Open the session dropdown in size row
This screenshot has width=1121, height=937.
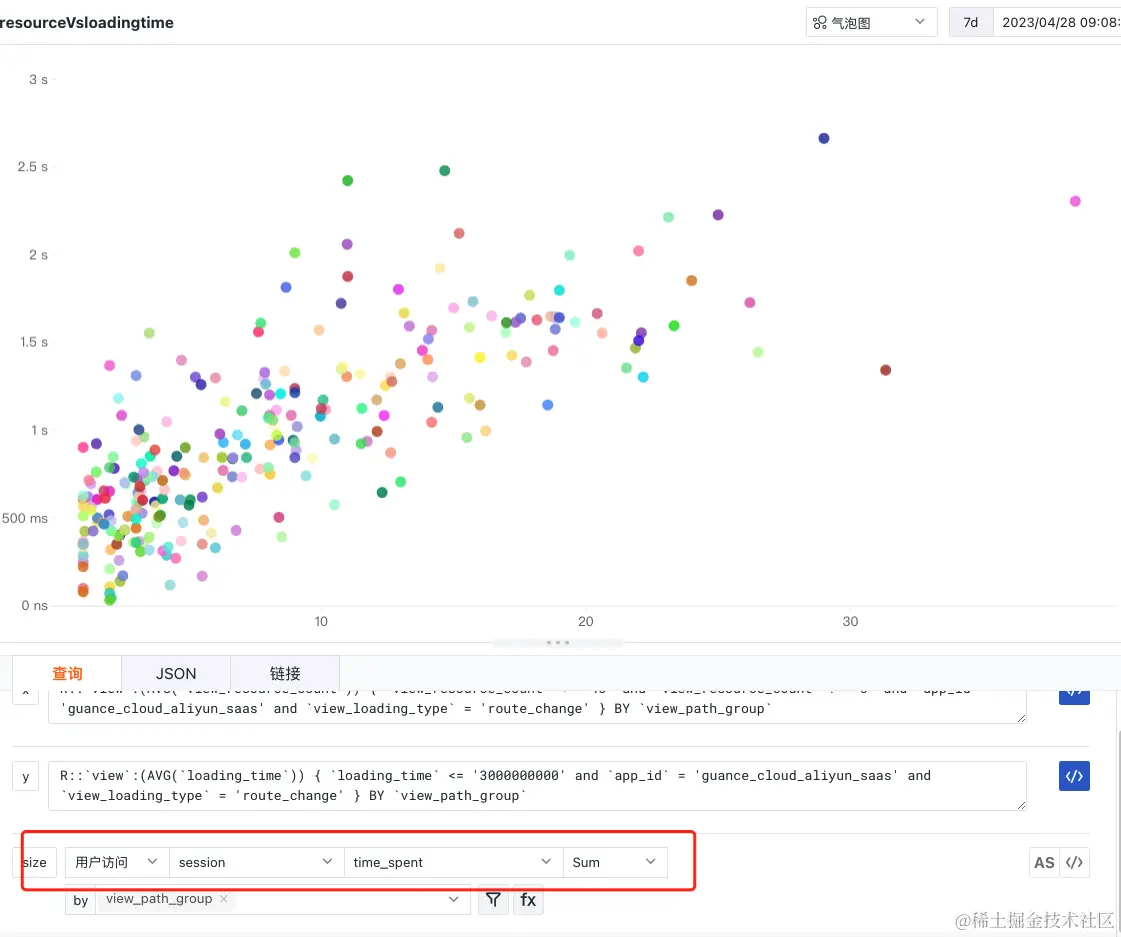coord(256,863)
